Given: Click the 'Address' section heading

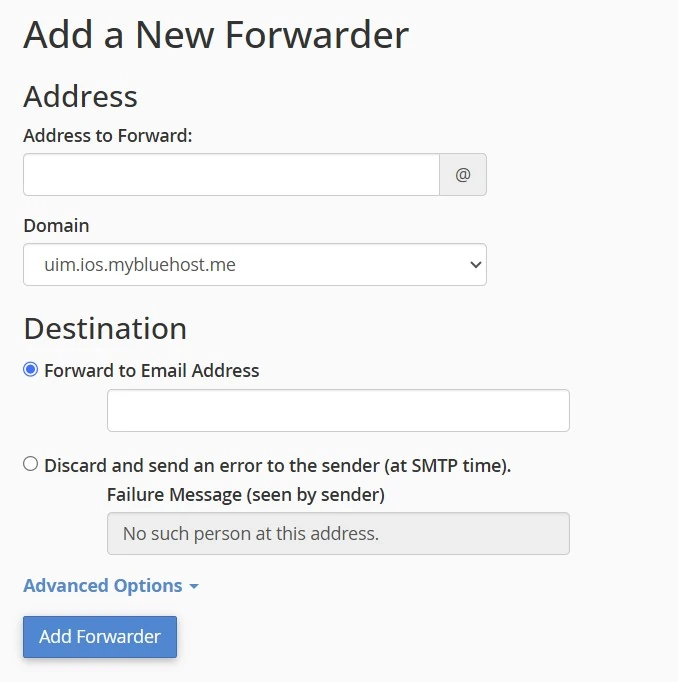Looking at the screenshot, I should pyautogui.click(x=80, y=96).
